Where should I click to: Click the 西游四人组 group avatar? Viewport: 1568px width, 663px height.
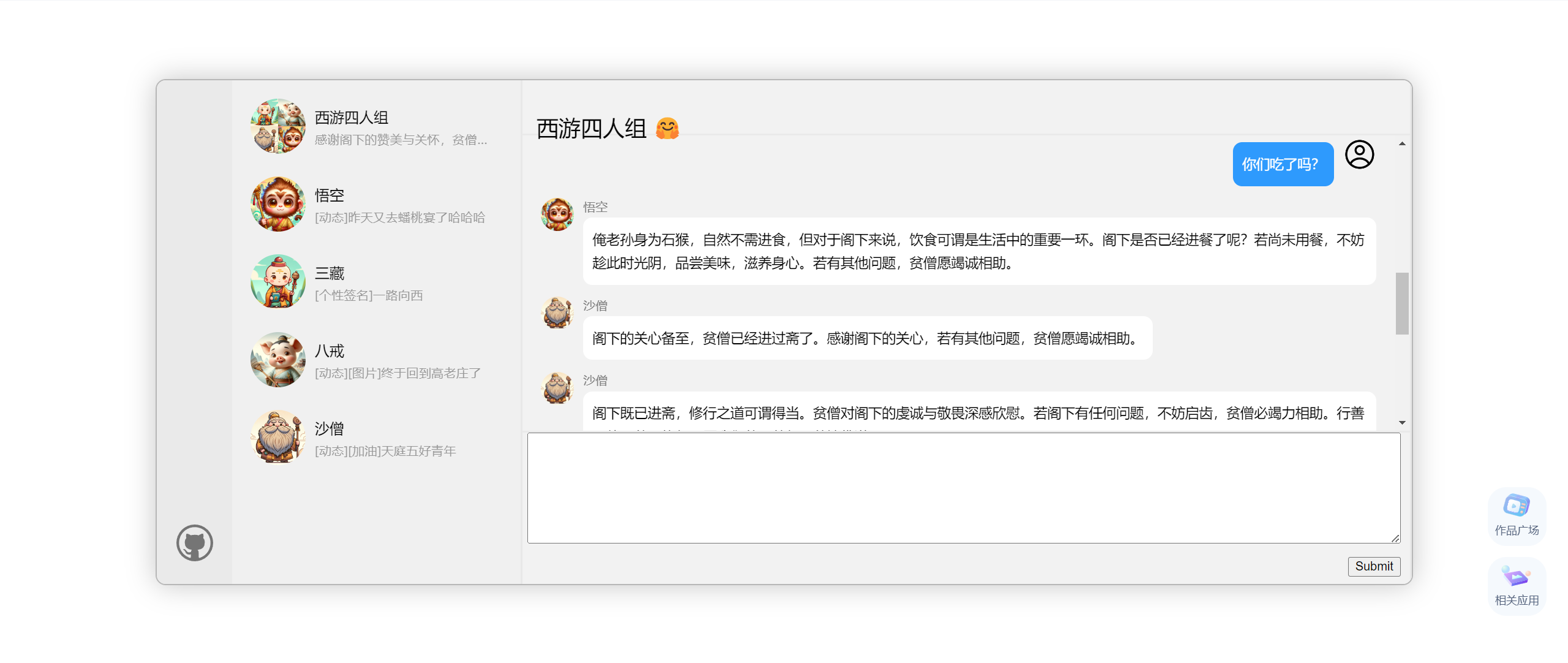click(x=278, y=126)
